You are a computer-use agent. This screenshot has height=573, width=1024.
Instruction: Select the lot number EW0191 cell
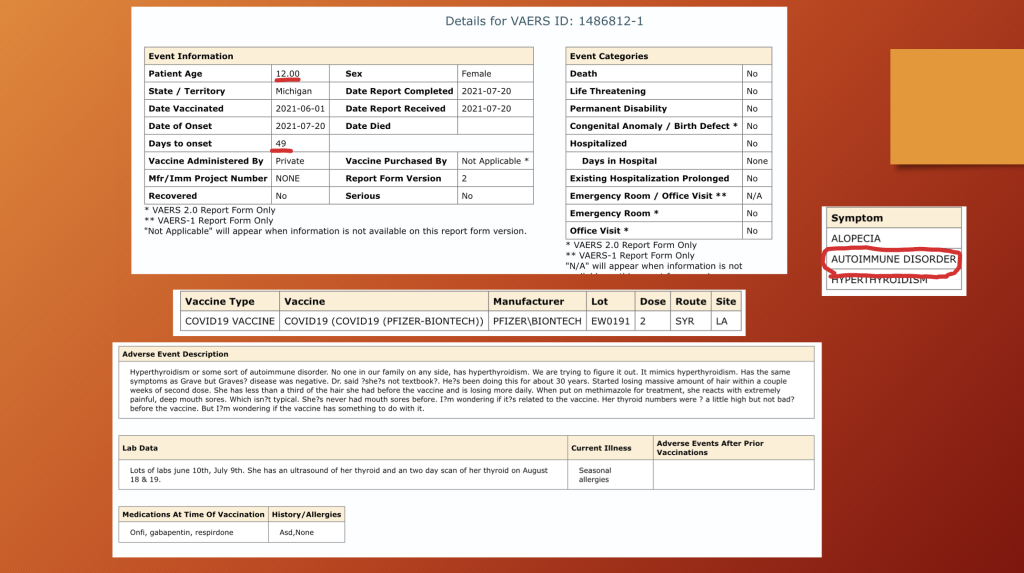(x=611, y=321)
